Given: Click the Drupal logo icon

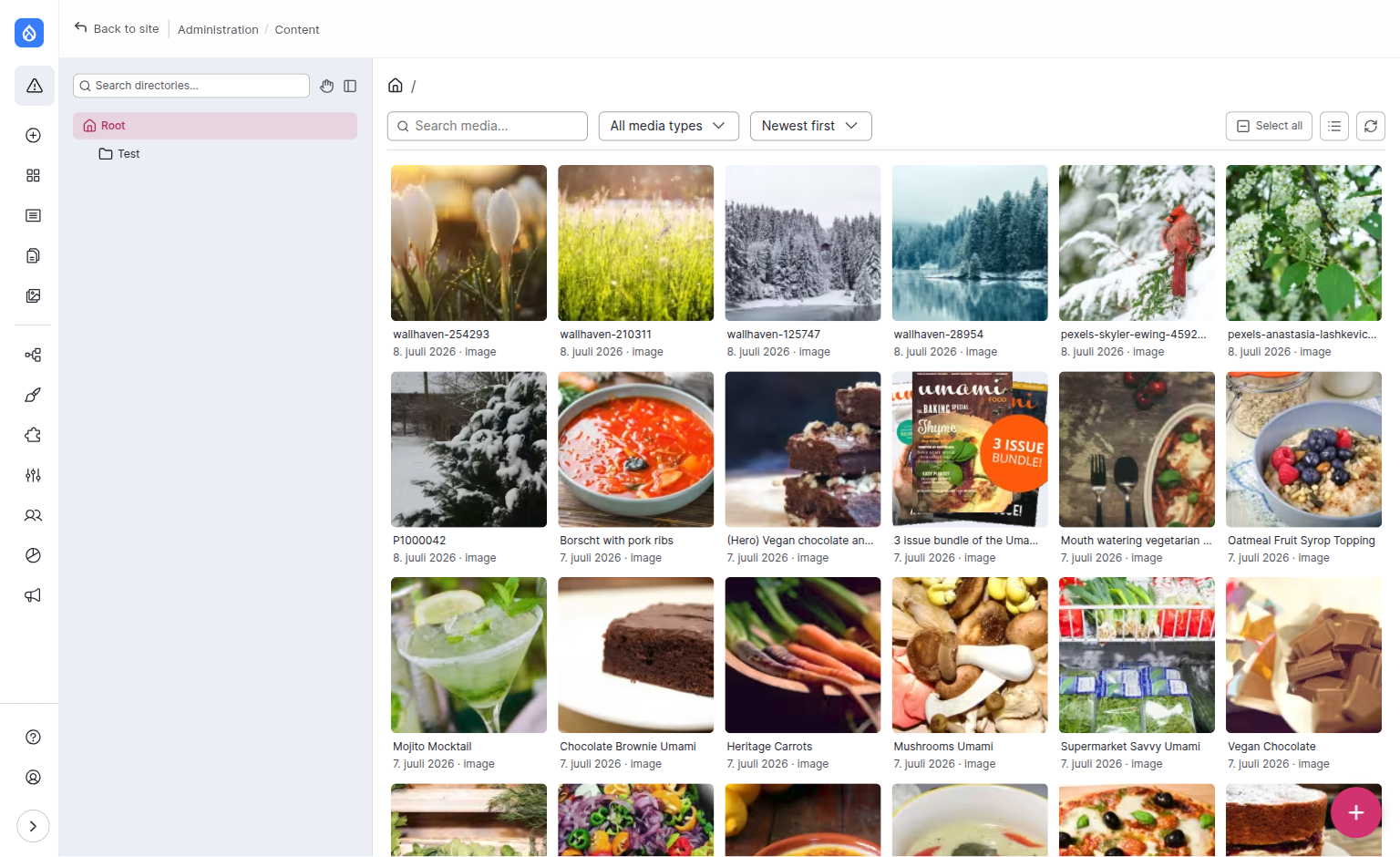Looking at the screenshot, I should [x=29, y=33].
